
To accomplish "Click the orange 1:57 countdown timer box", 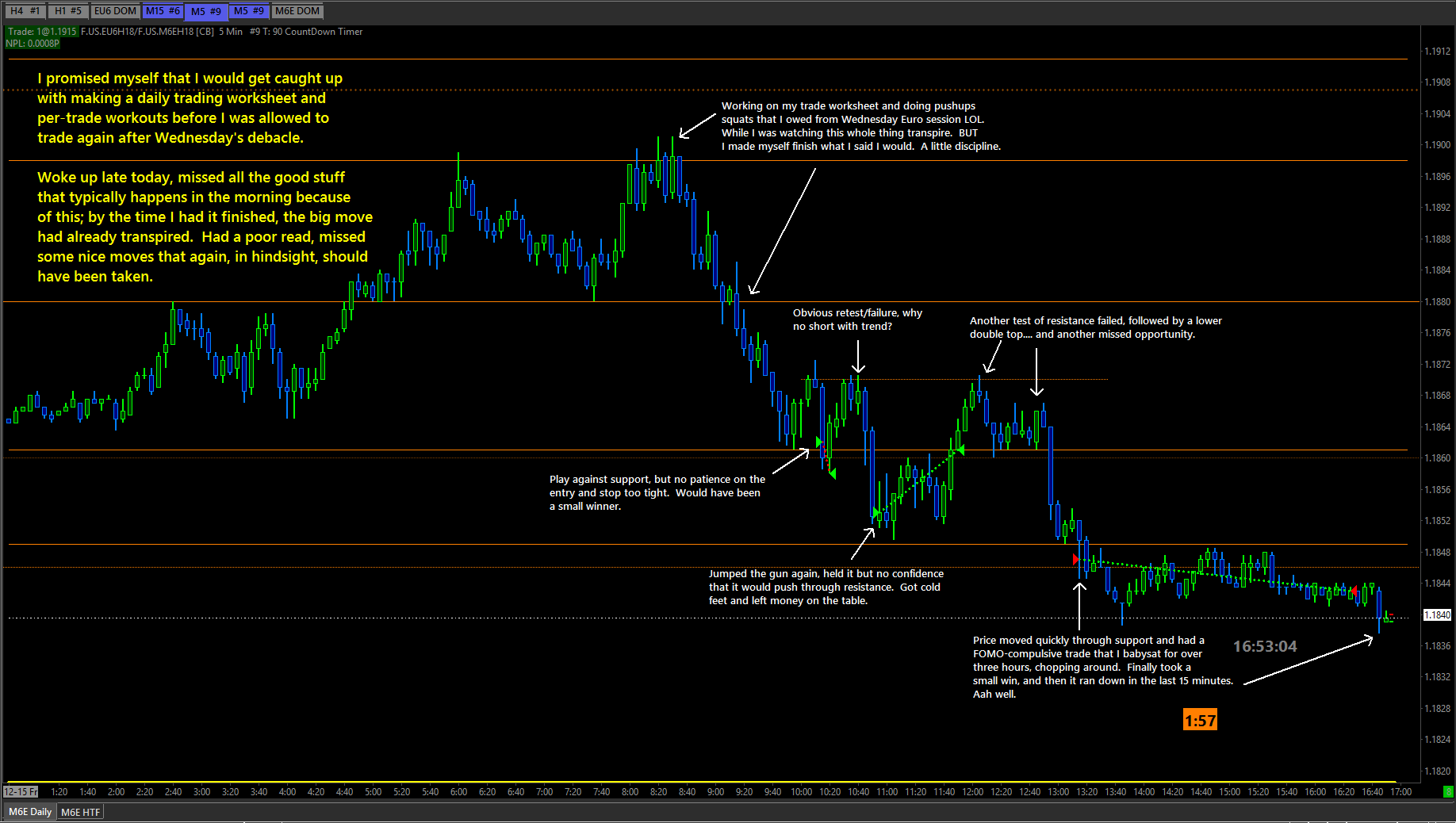I will (x=1200, y=720).
